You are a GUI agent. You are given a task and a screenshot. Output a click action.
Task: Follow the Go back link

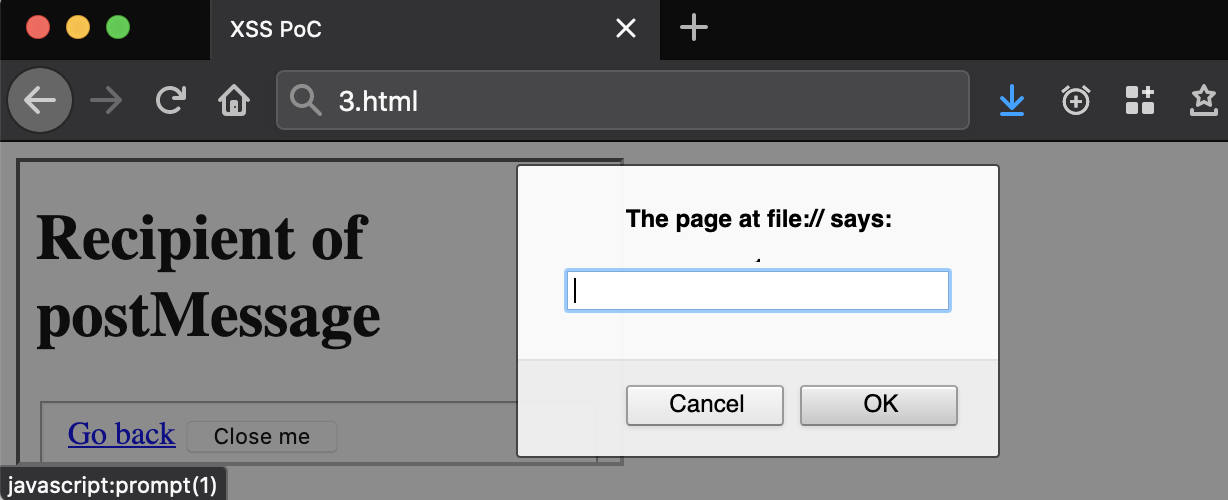point(121,434)
